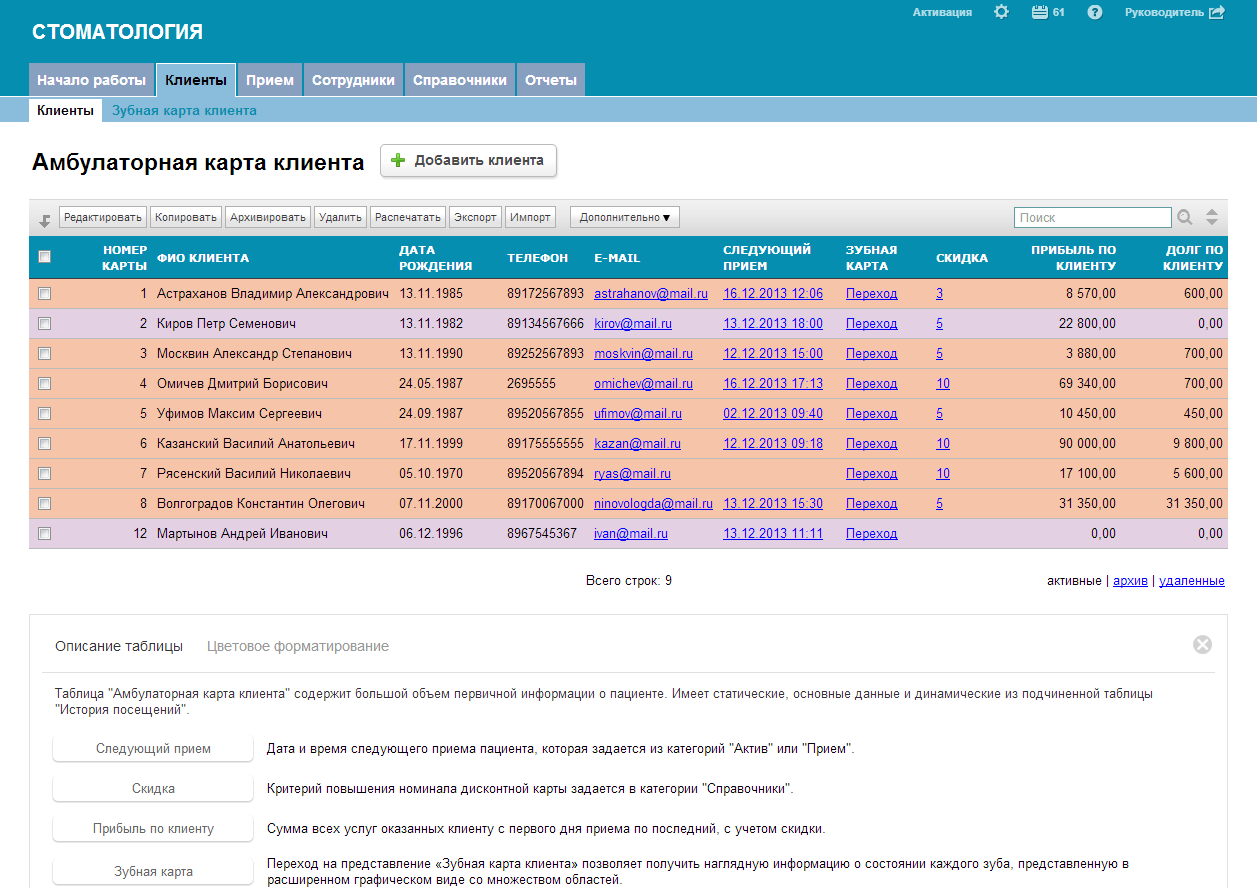The image size is (1257, 888).
Task: Open the архив link below the table
Action: coord(1130,580)
